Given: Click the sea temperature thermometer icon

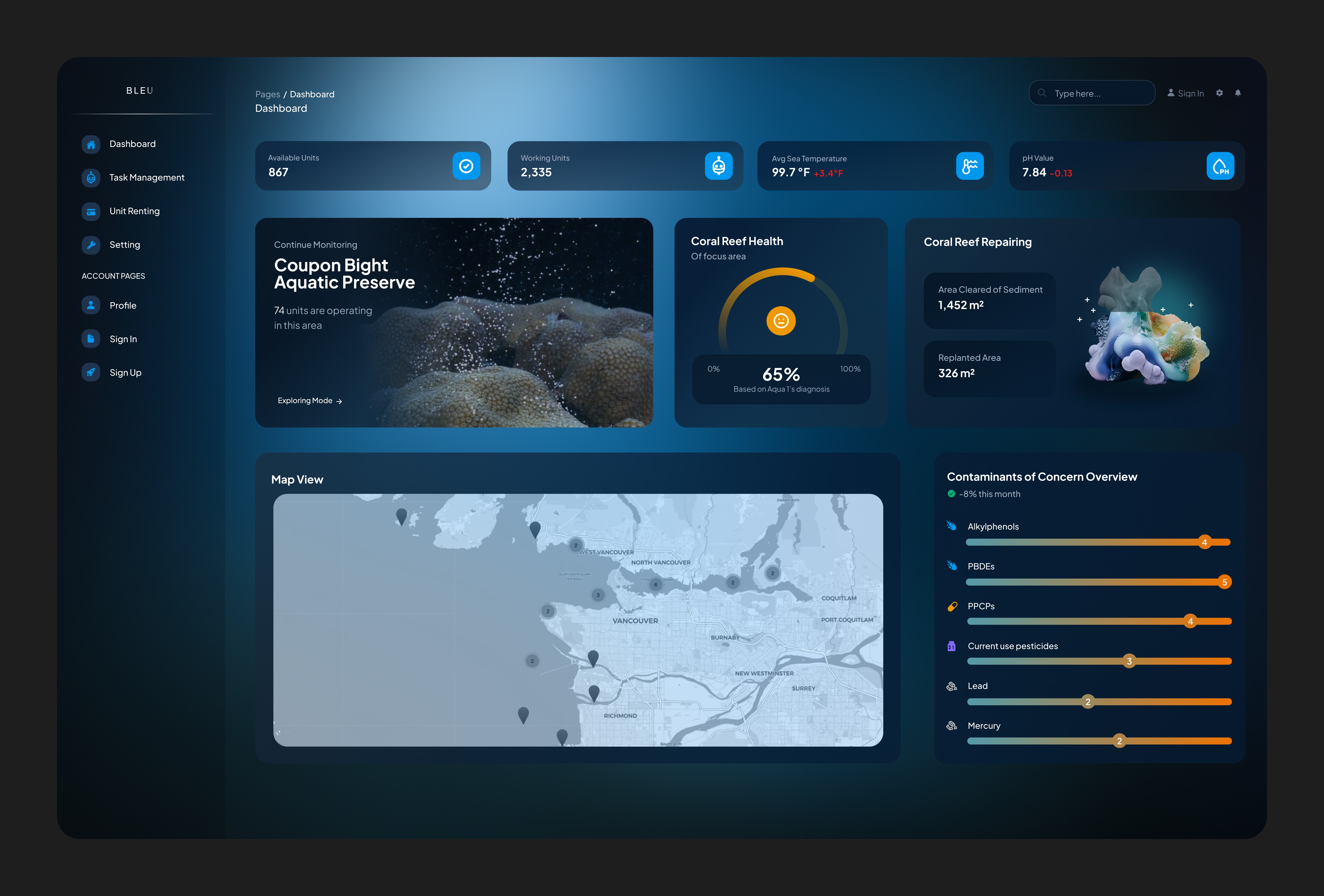Looking at the screenshot, I should tap(970, 166).
